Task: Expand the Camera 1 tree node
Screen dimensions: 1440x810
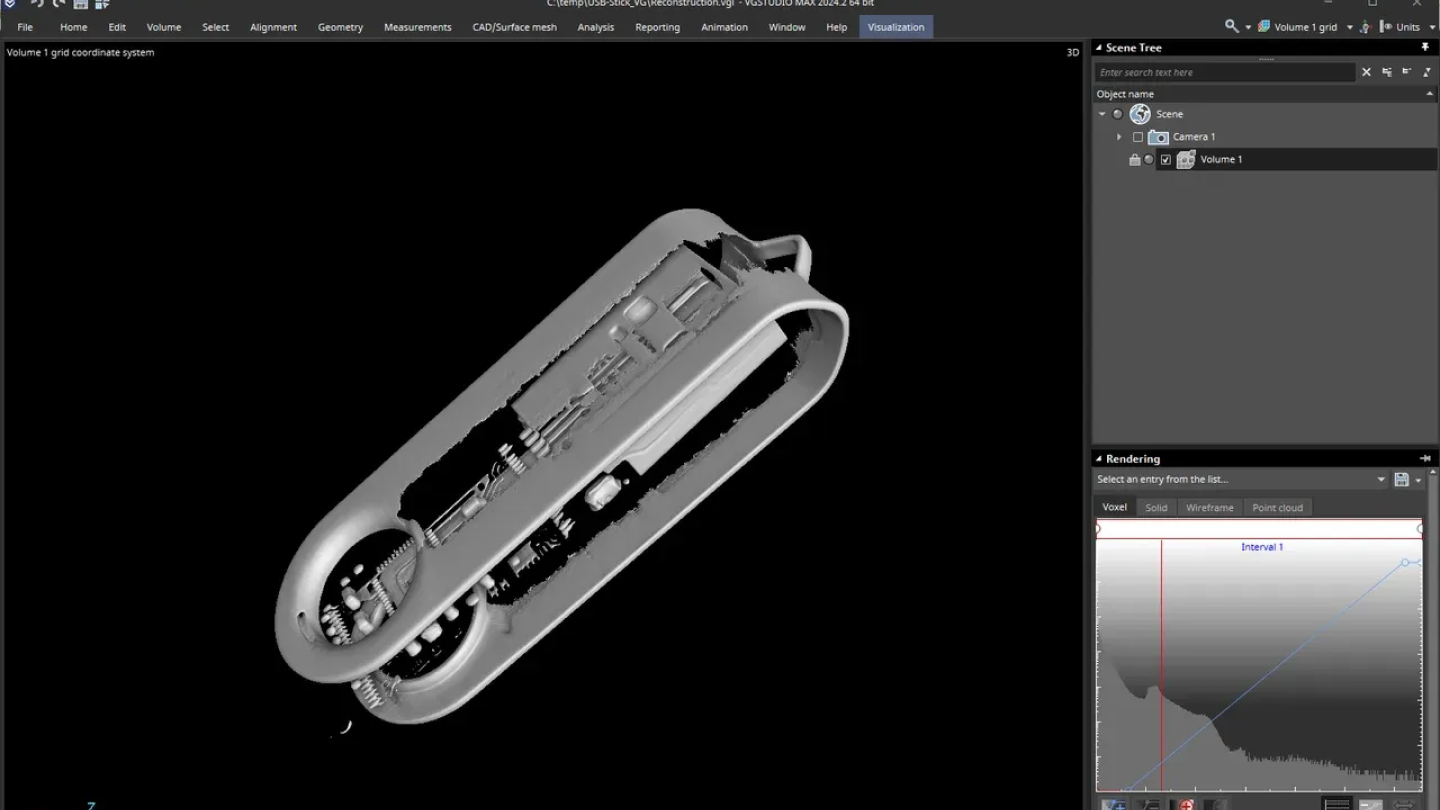Action: [1118, 136]
